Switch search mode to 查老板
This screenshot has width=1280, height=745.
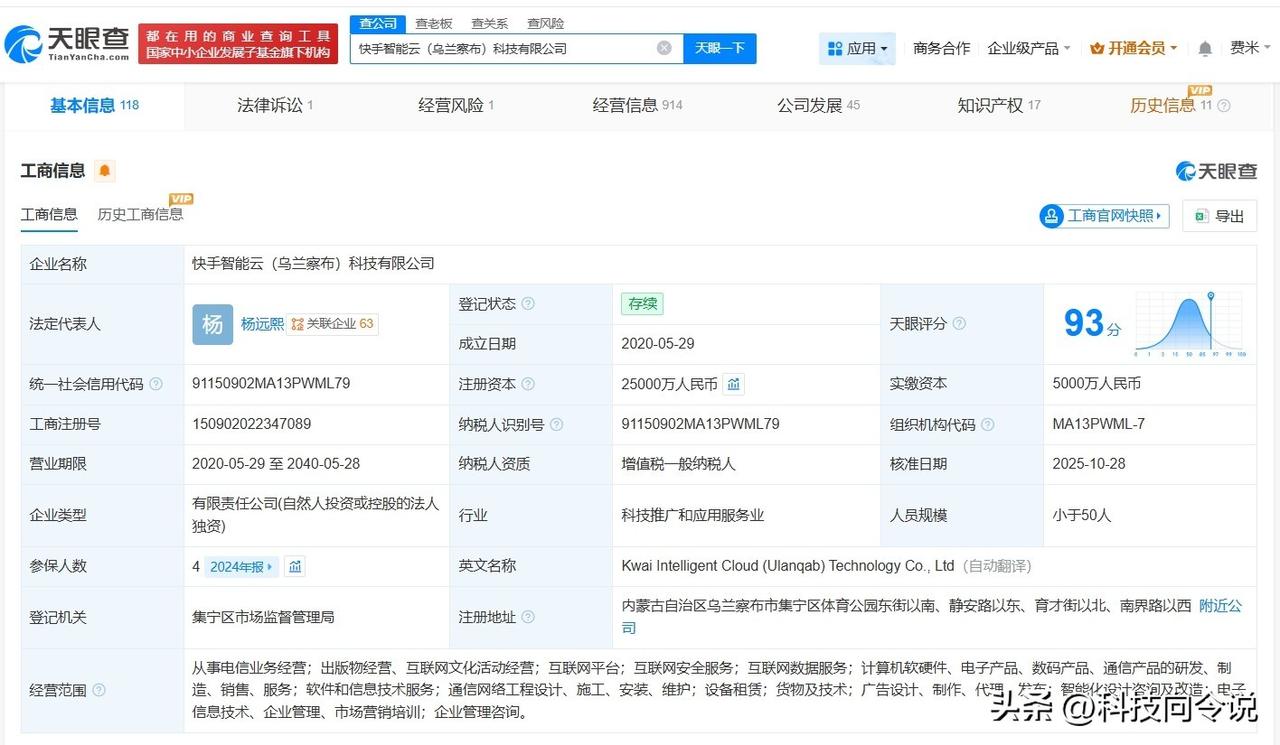[434, 23]
